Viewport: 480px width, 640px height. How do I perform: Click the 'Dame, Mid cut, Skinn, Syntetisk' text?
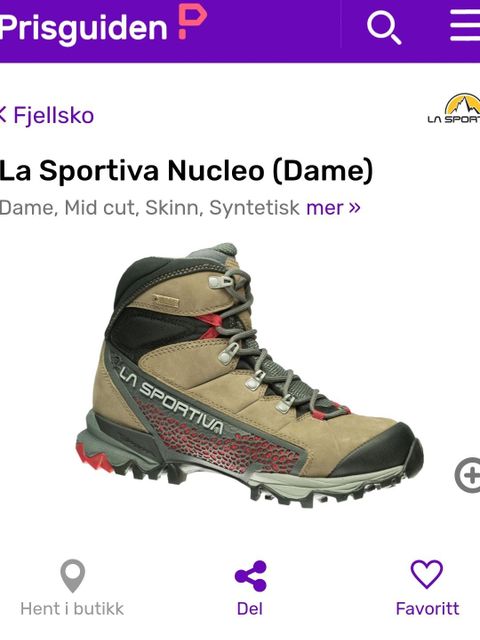(150, 207)
